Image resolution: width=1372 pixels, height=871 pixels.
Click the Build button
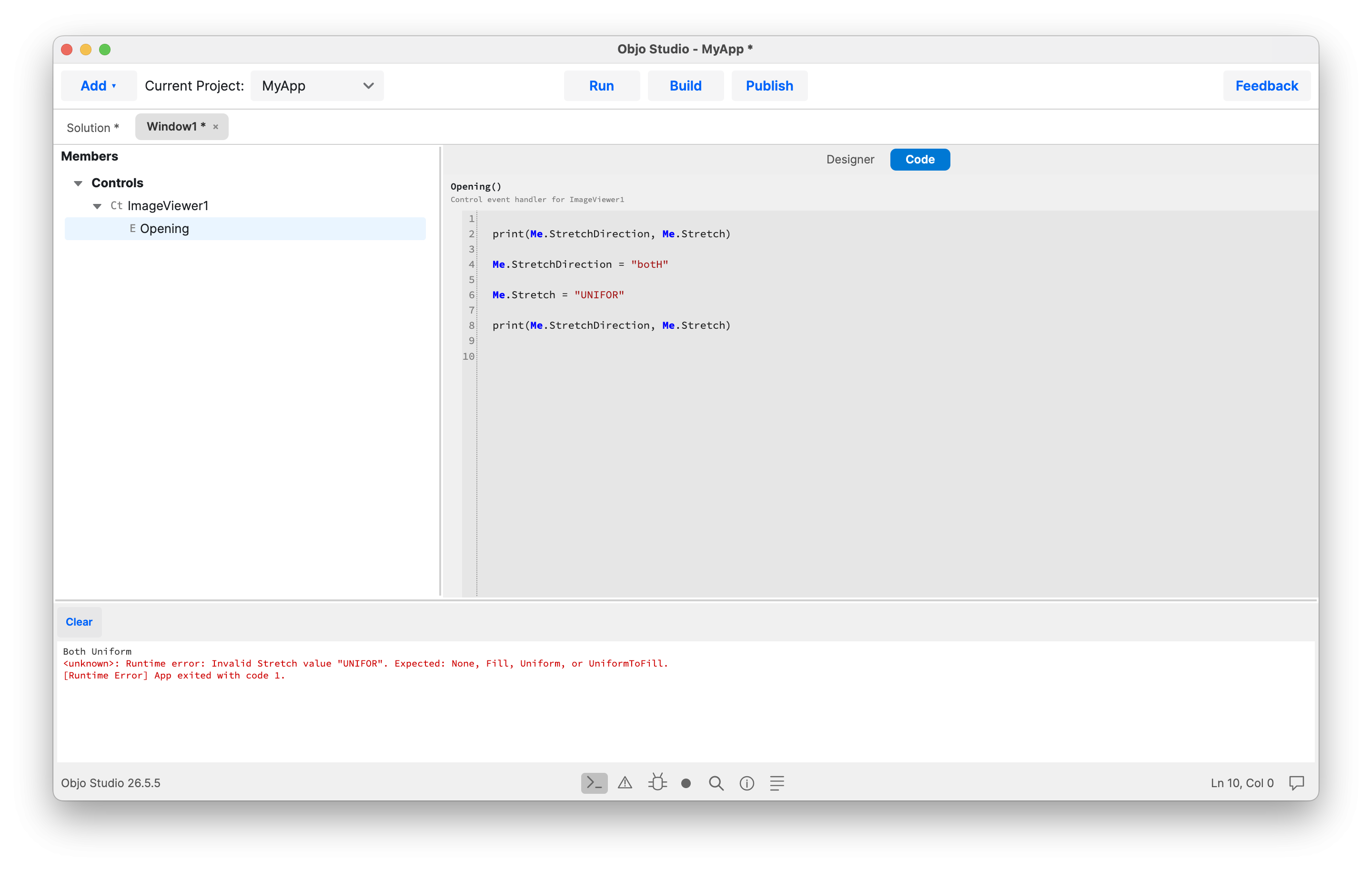click(x=686, y=85)
